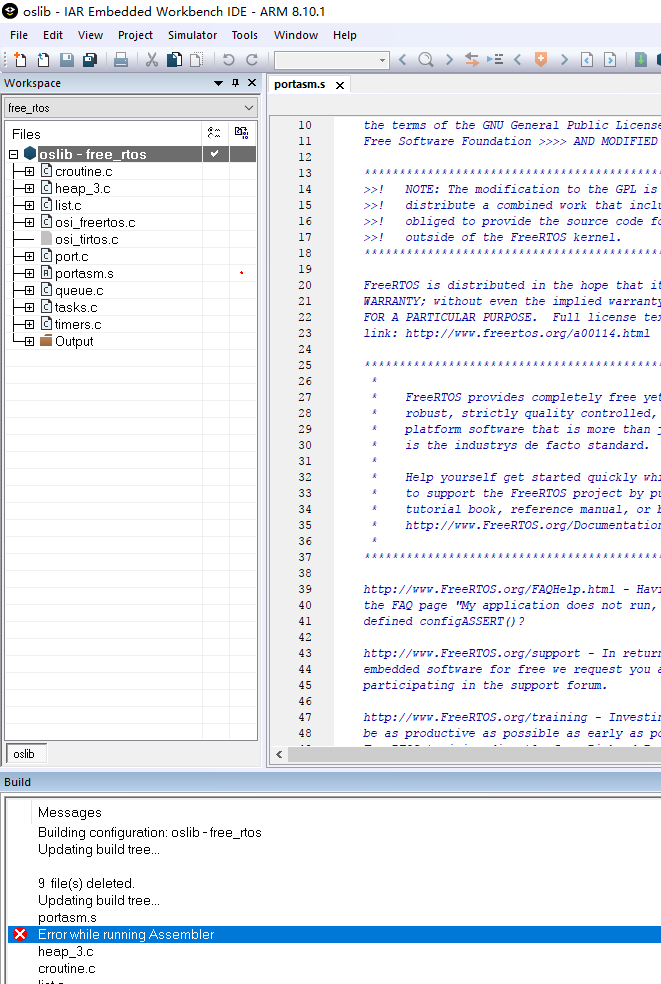Screen dimensions: 661x984
Task: Click the Open file toolbar icon
Action: pos(43,60)
